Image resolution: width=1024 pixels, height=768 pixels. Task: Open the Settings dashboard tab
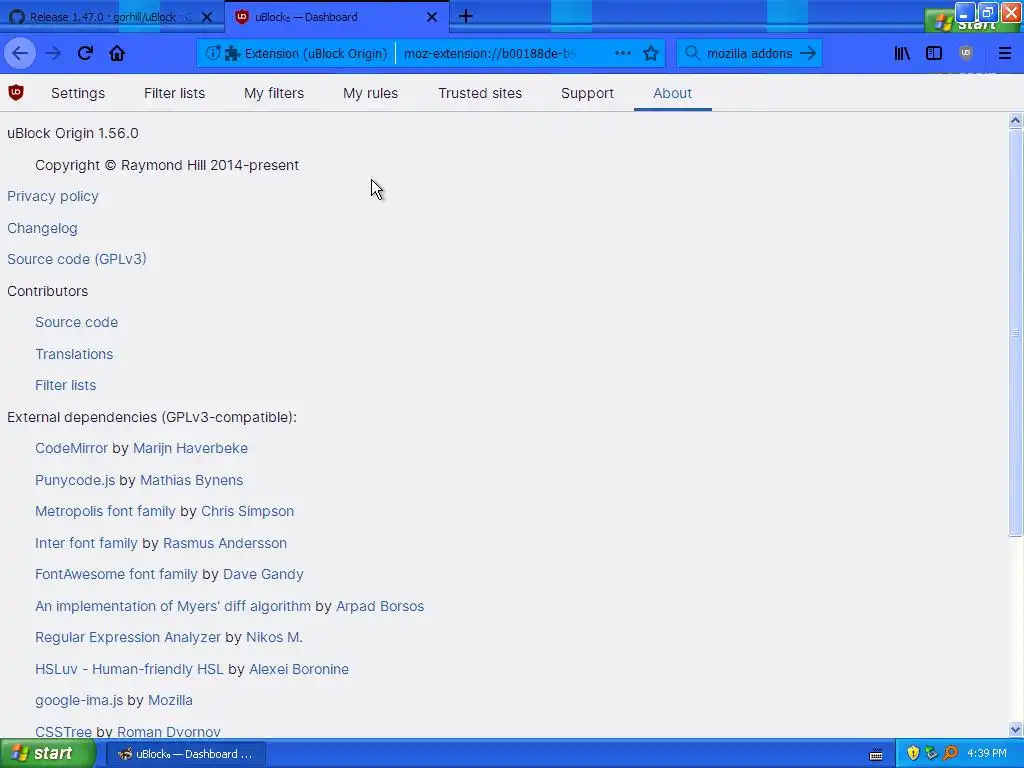point(78,93)
